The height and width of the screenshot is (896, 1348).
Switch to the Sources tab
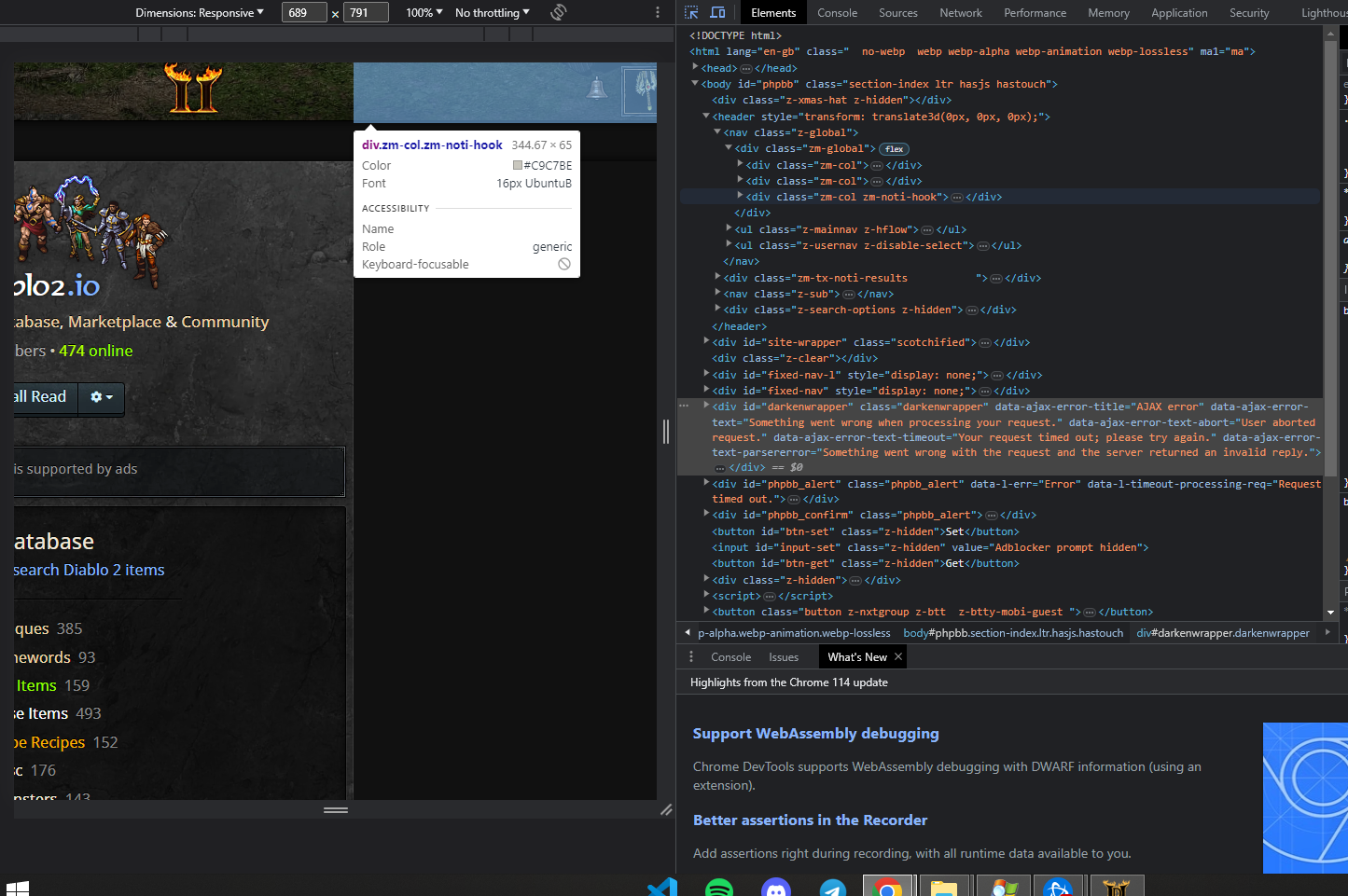click(897, 13)
